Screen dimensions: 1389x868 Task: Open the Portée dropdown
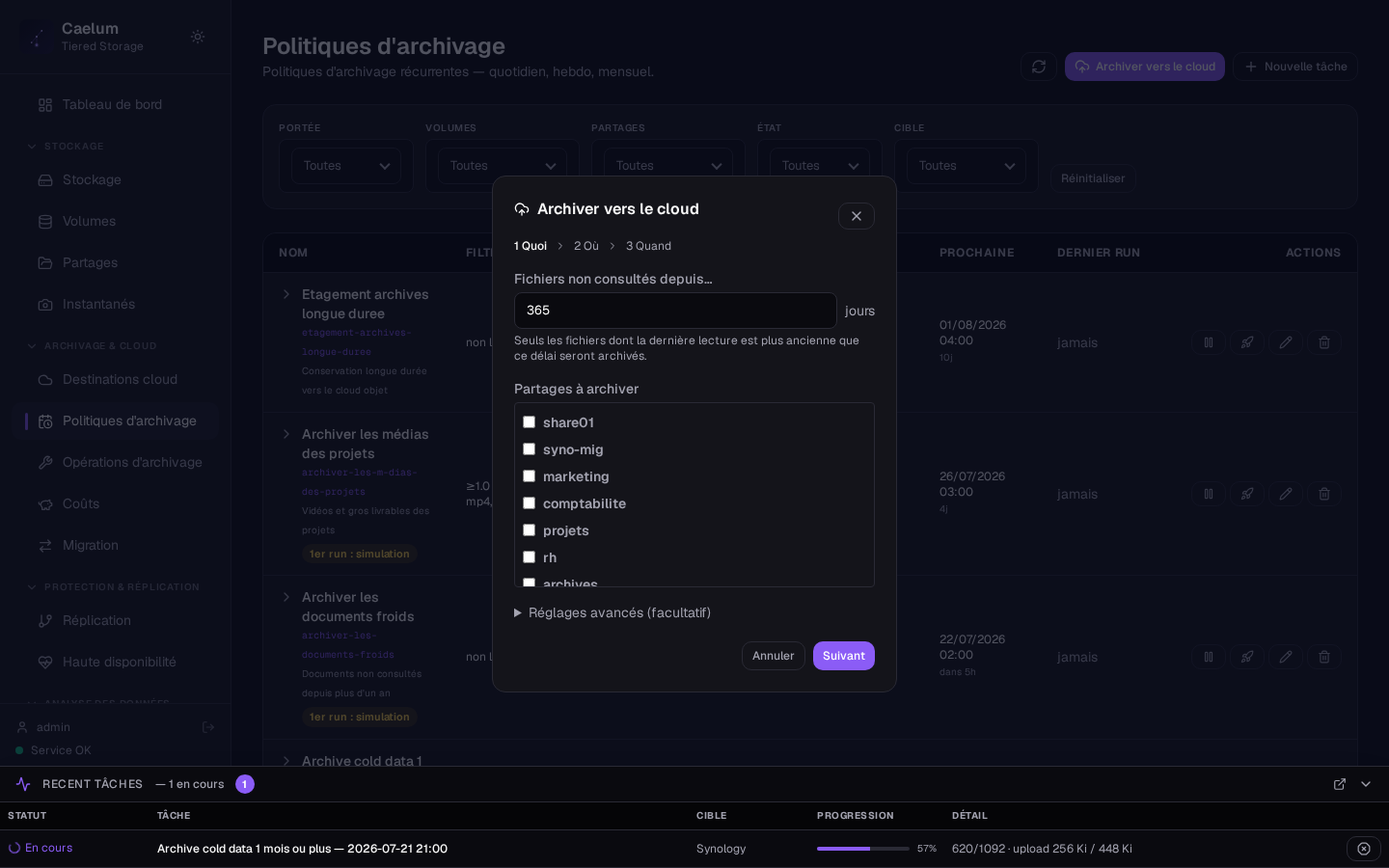click(x=346, y=166)
